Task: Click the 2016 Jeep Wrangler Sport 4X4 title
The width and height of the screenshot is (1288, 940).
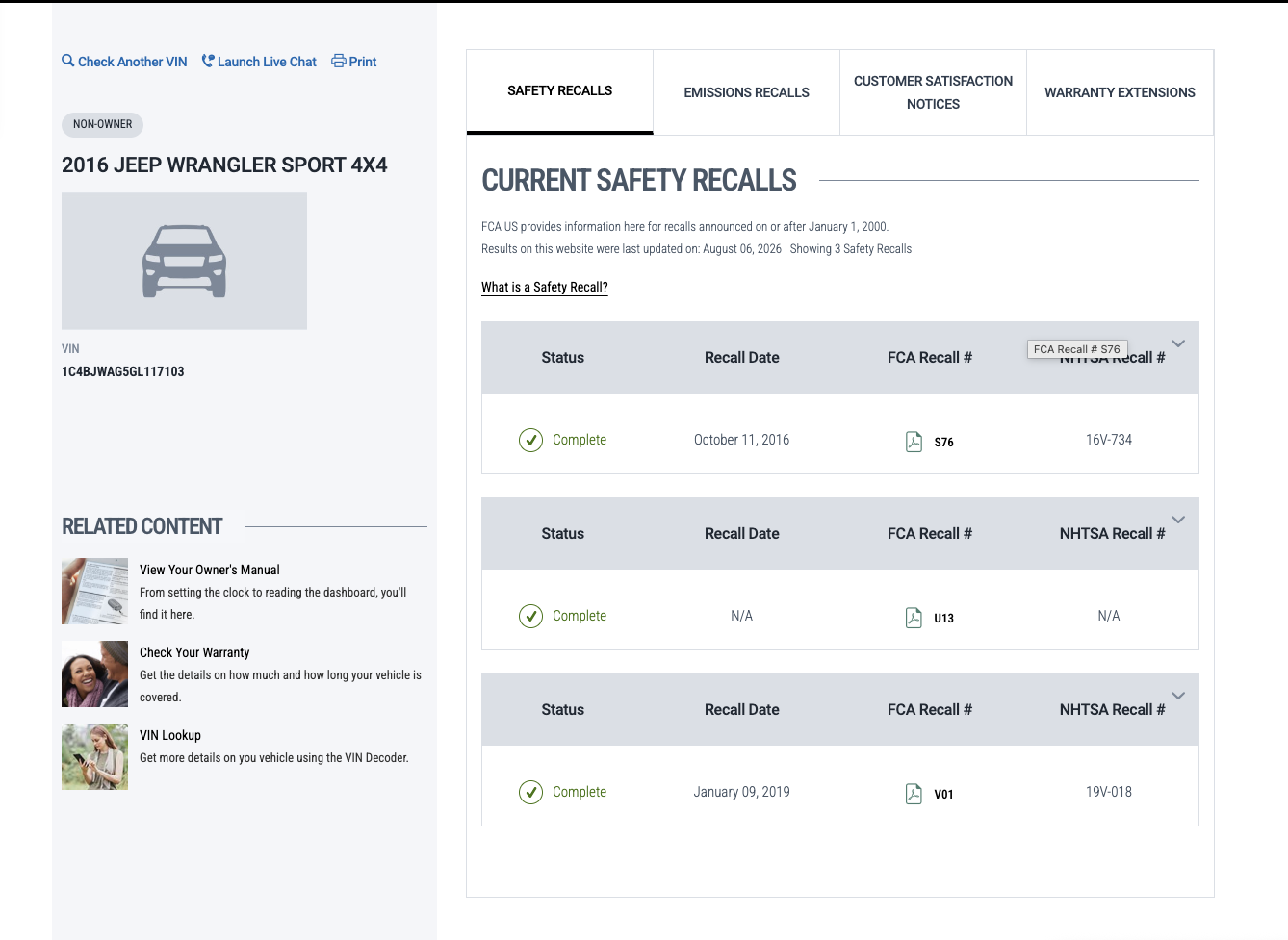Action: click(x=224, y=165)
